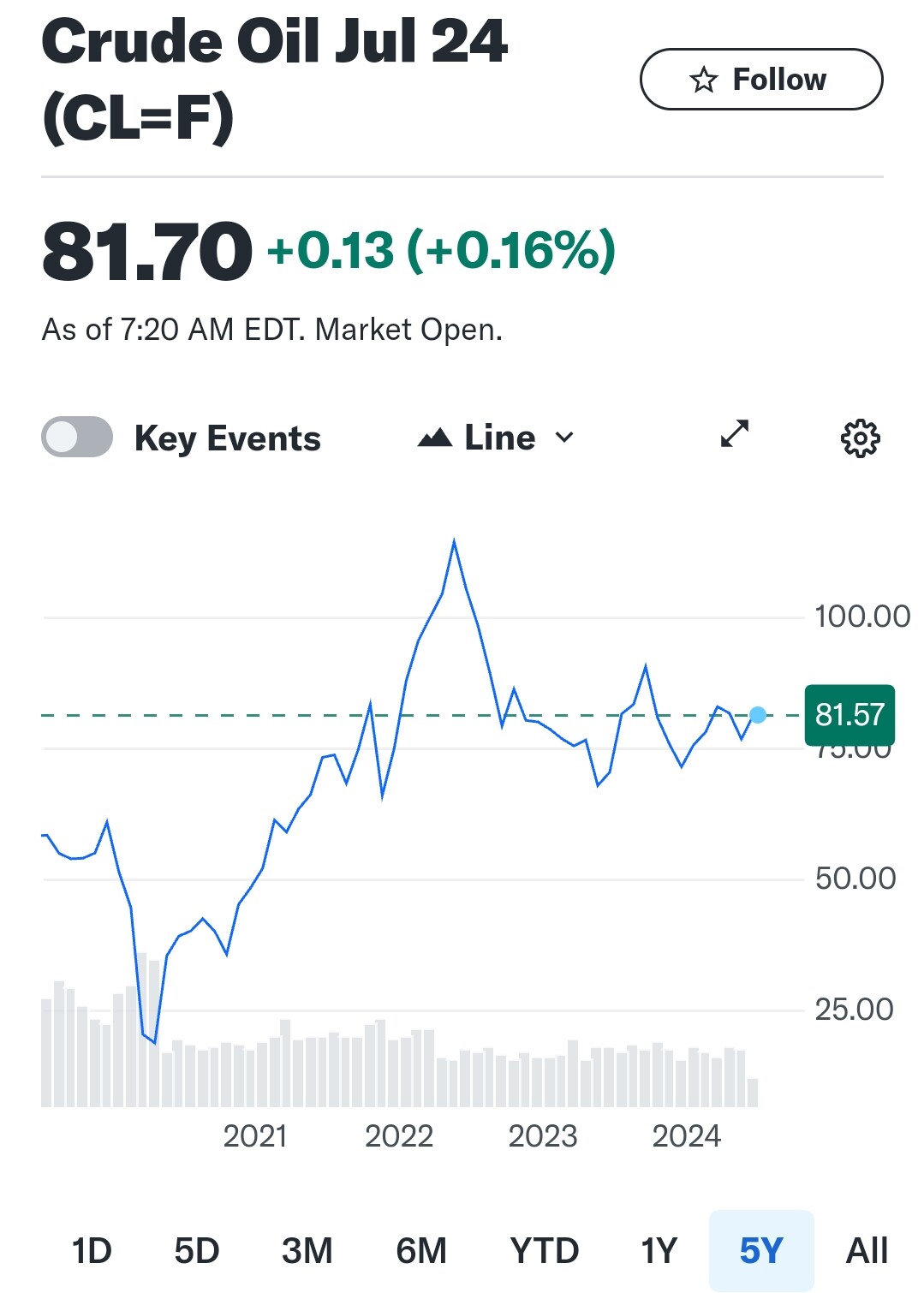
Task: Click the mountain chart-type icon
Action: (435, 438)
